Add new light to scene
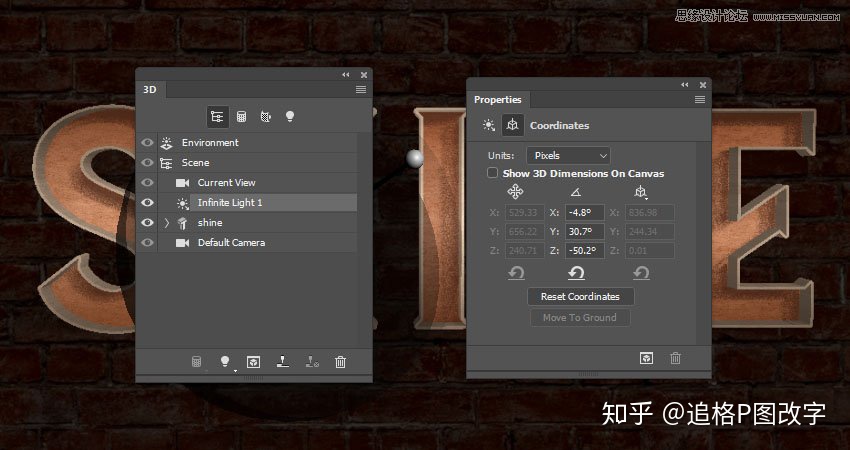 [x=225, y=362]
